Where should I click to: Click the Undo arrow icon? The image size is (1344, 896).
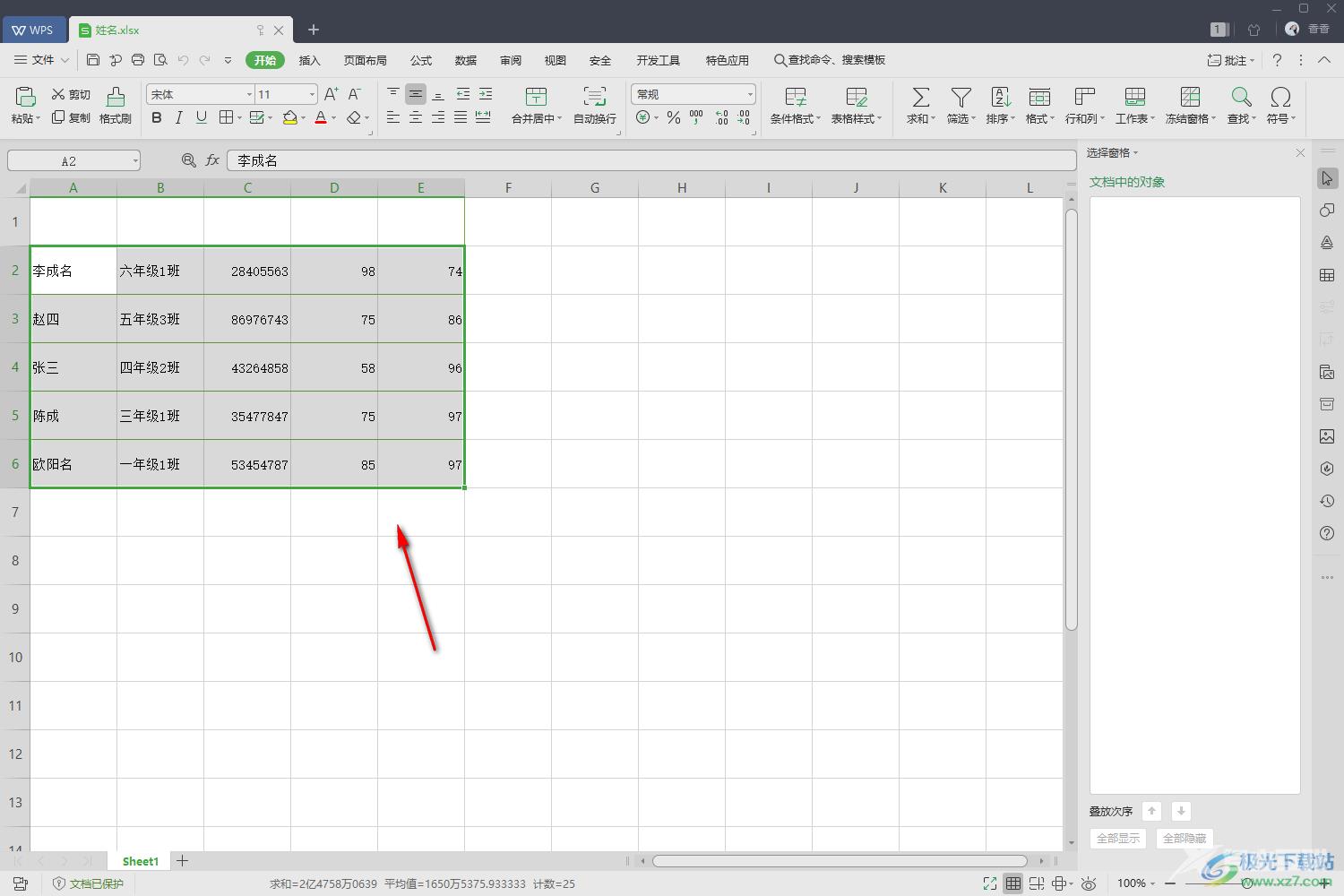pos(183,60)
